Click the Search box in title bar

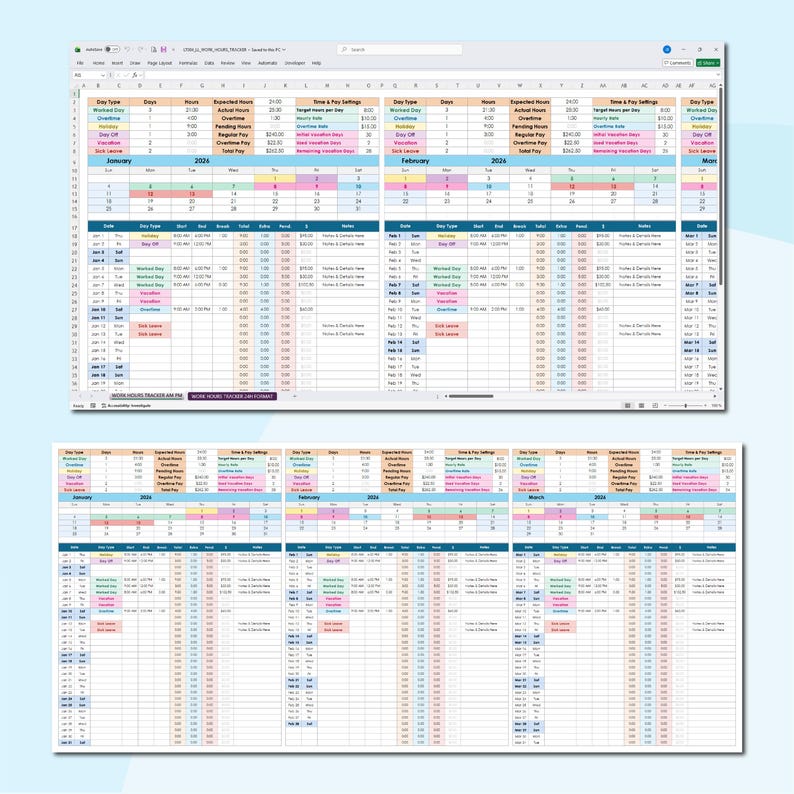pos(400,50)
